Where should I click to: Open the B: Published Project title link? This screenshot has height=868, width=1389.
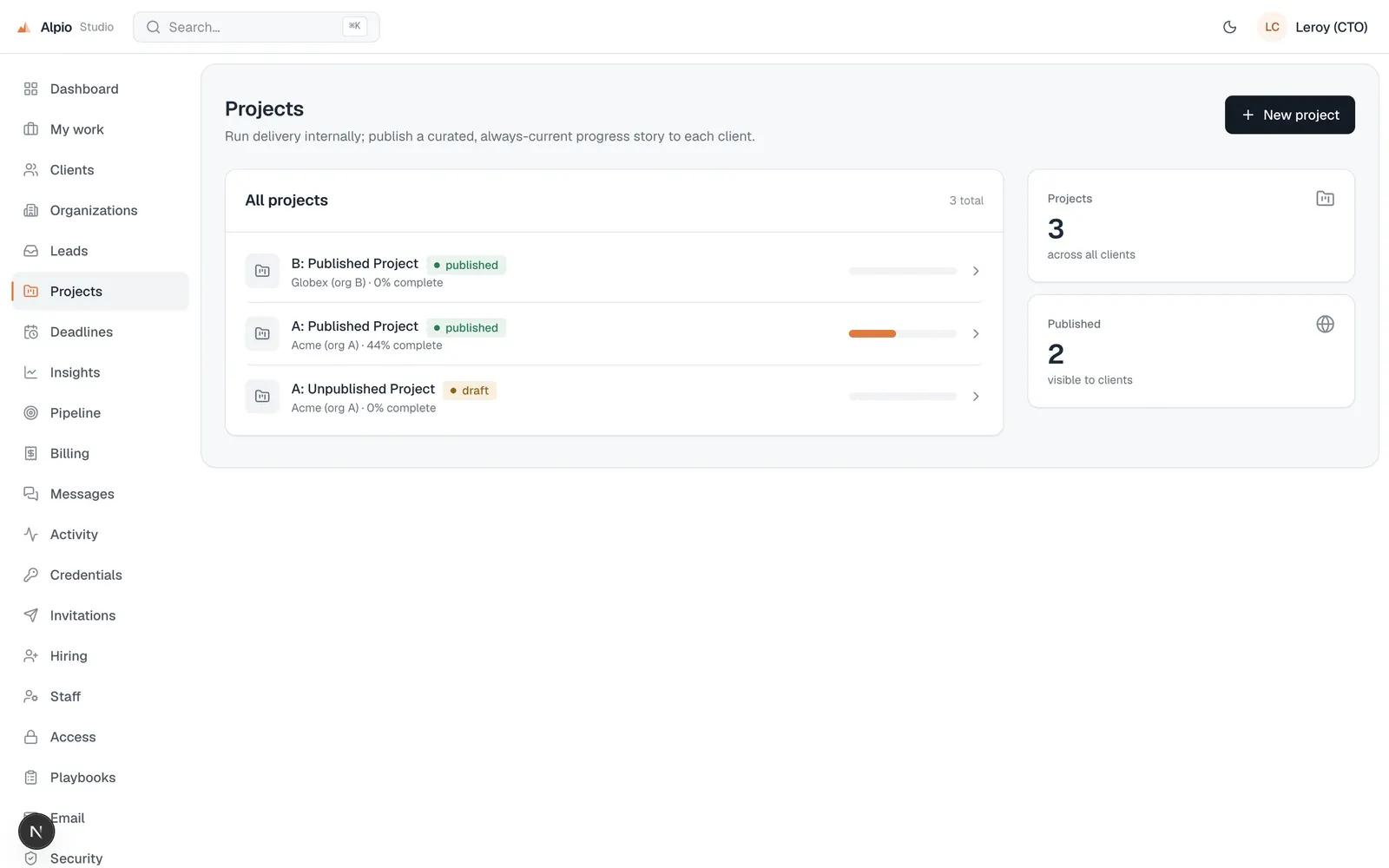point(354,263)
